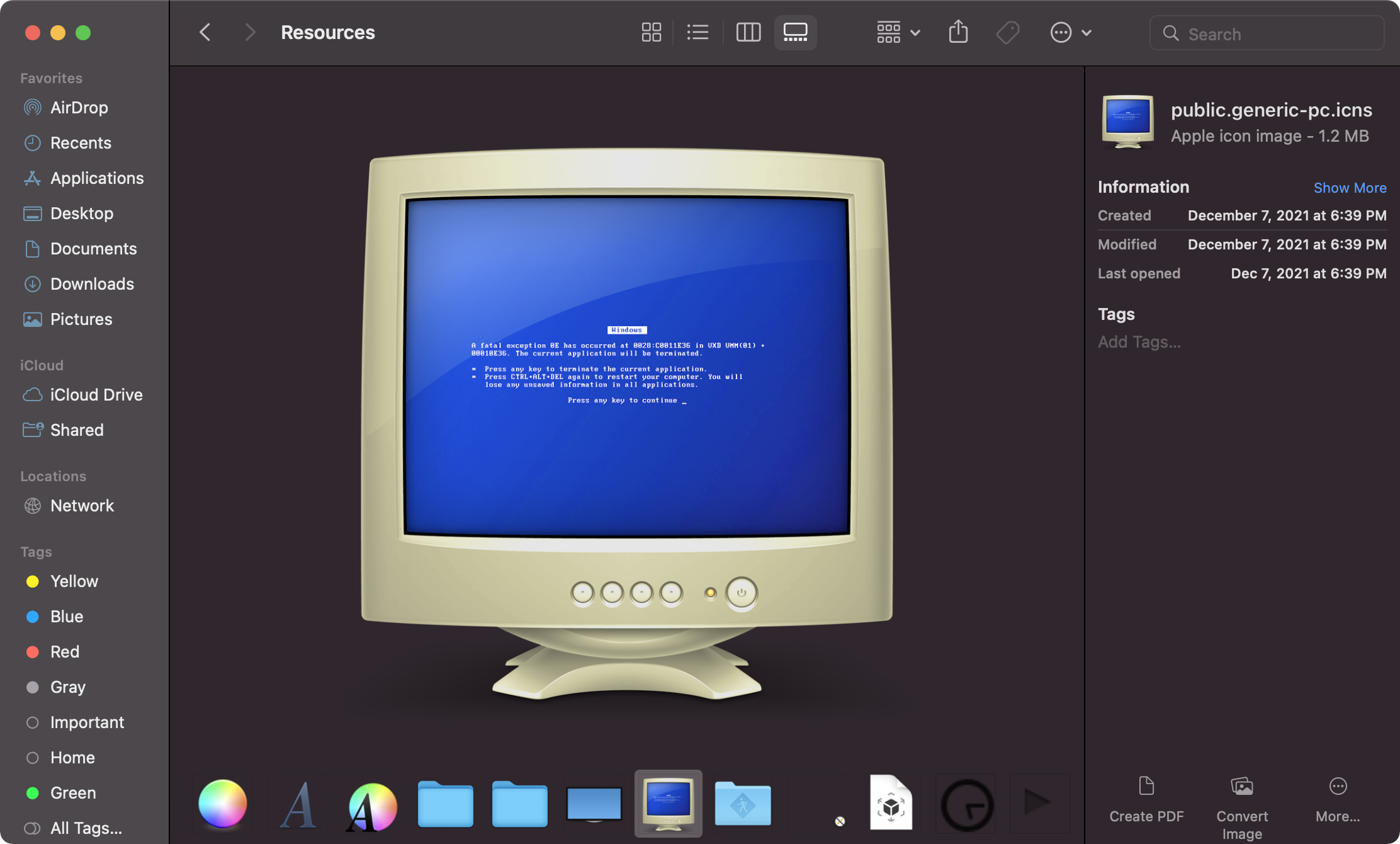Select color wheel thumbnail in filmstrip
Screen dimensions: 1400x844
(222, 804)
